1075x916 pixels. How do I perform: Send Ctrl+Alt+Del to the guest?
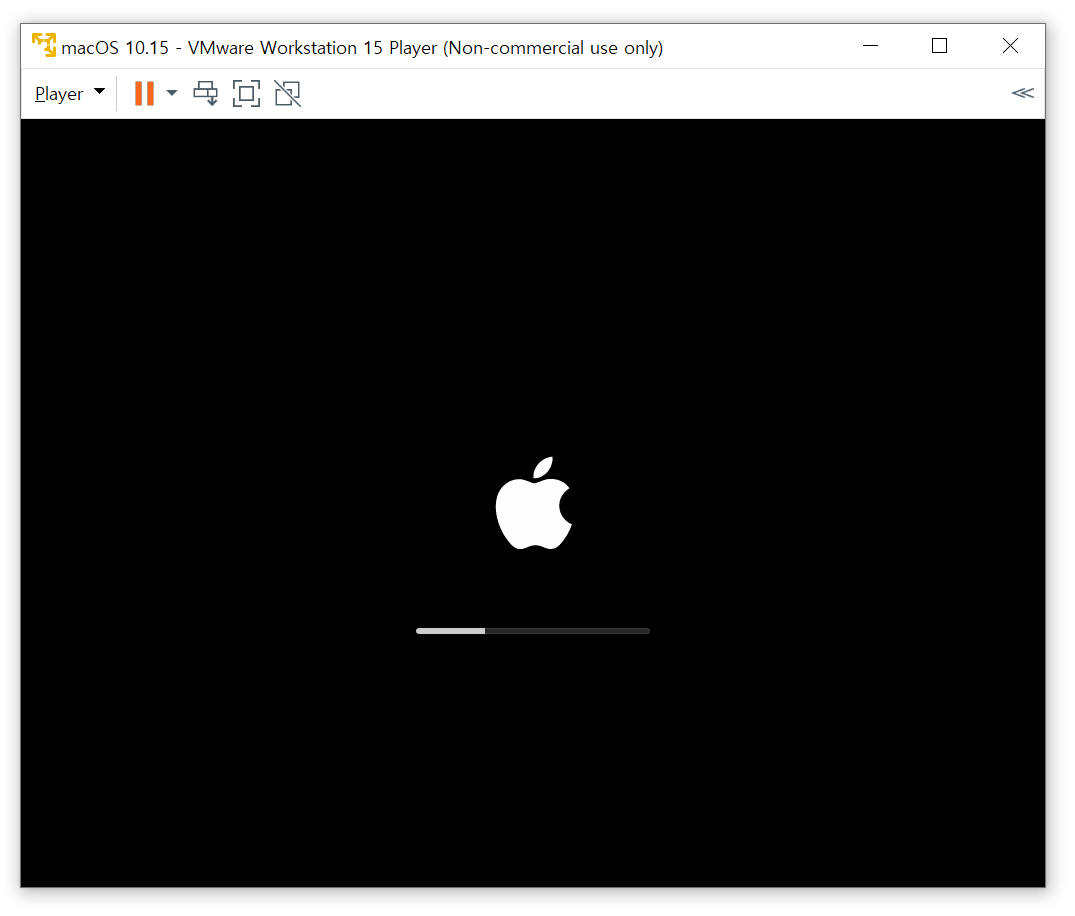coord(206,94)
